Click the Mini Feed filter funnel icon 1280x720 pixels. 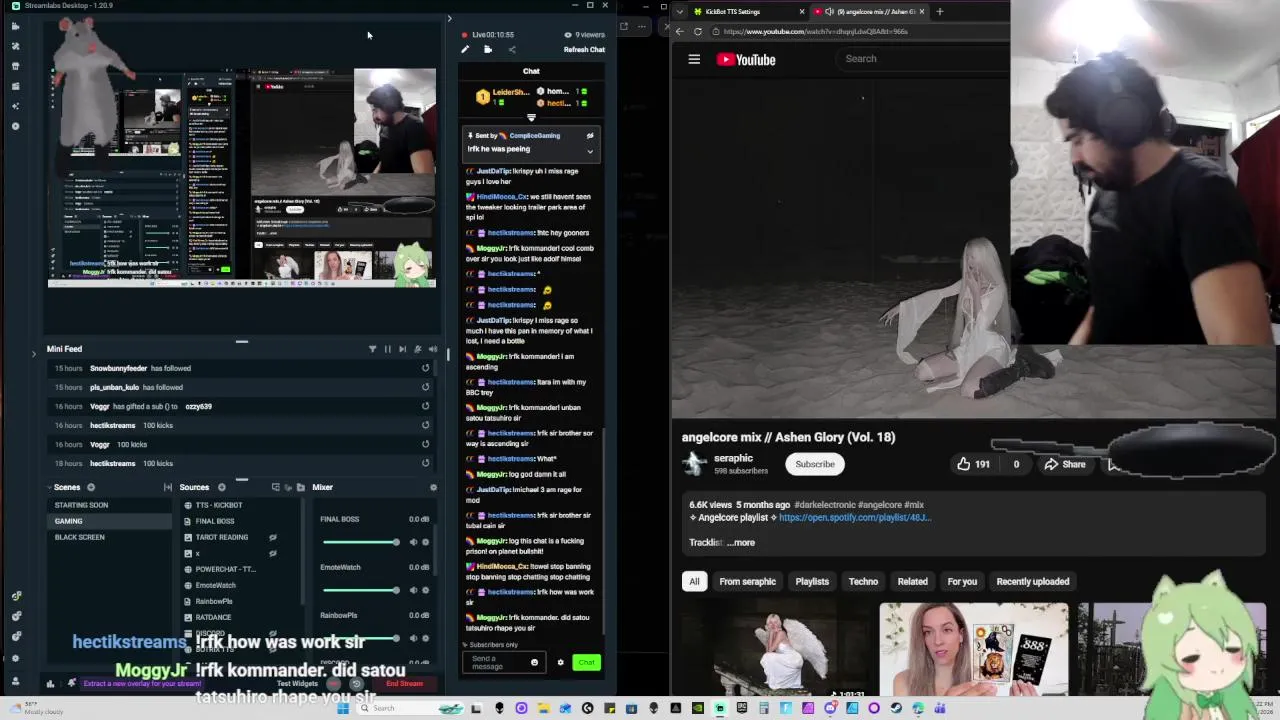click(372, 349)
